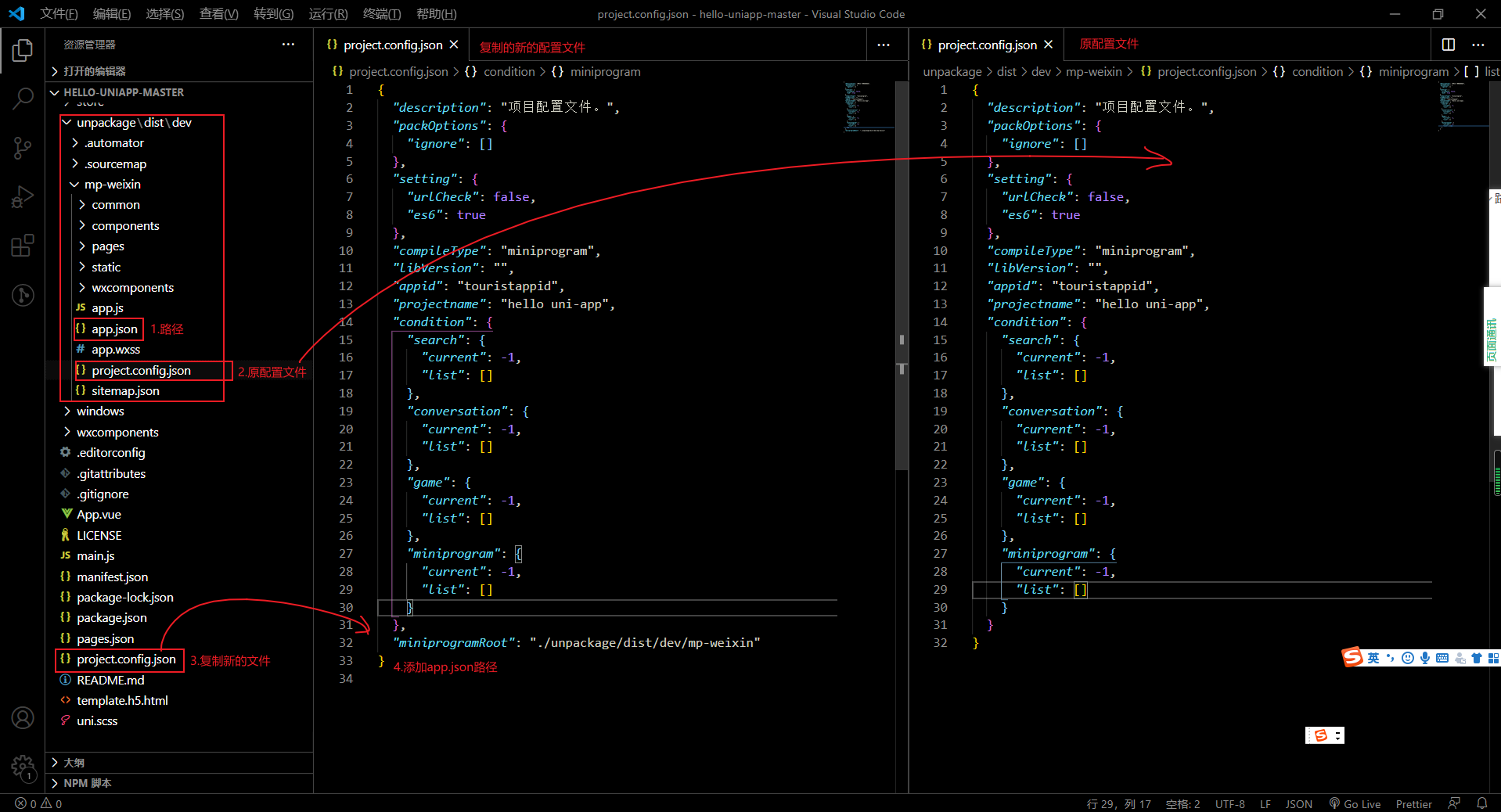
Task: Open the 帮助(H) menu
Action: pos(437,14)
